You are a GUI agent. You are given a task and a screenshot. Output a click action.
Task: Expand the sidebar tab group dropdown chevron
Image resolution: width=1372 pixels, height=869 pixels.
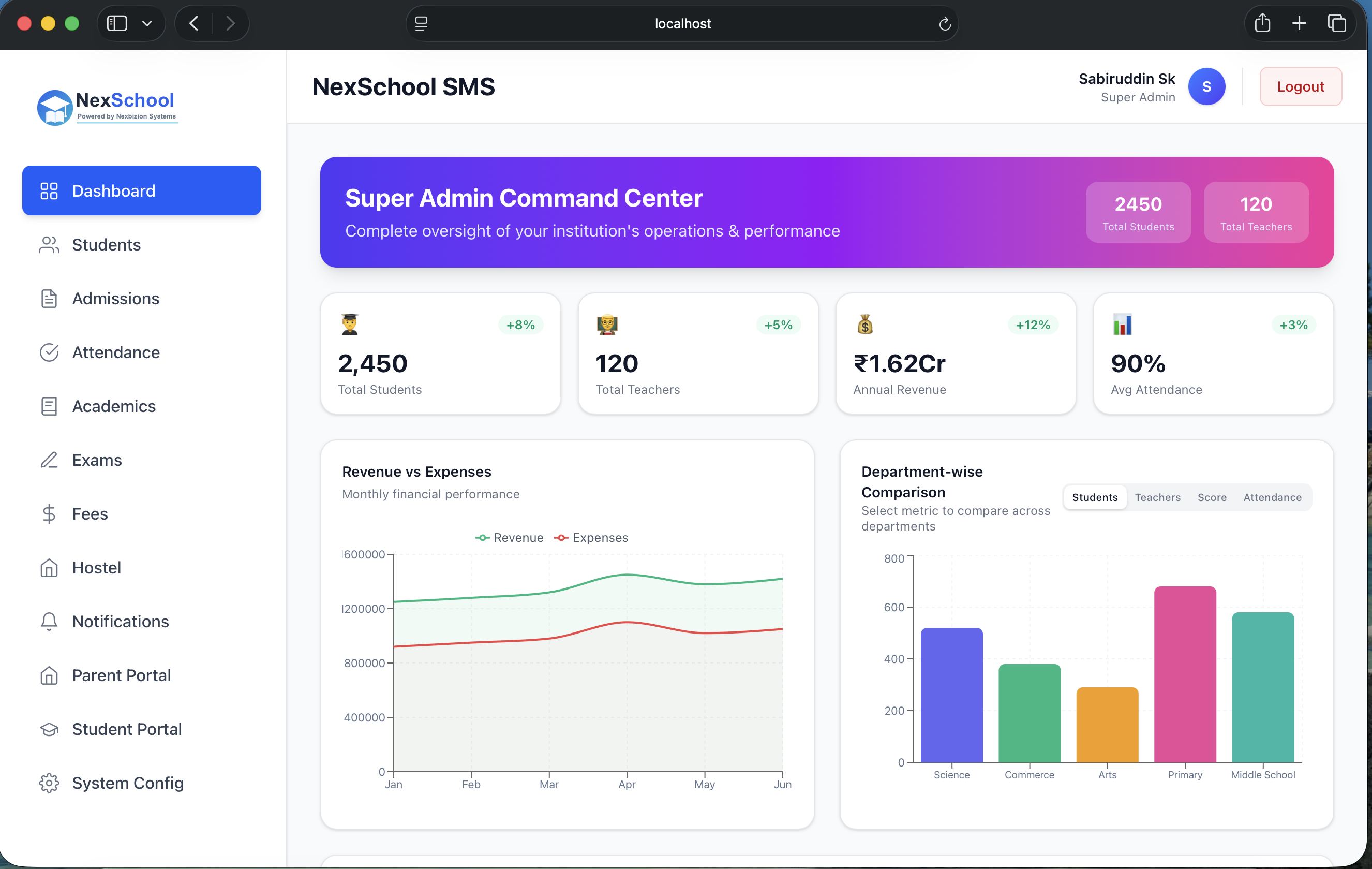147,23
